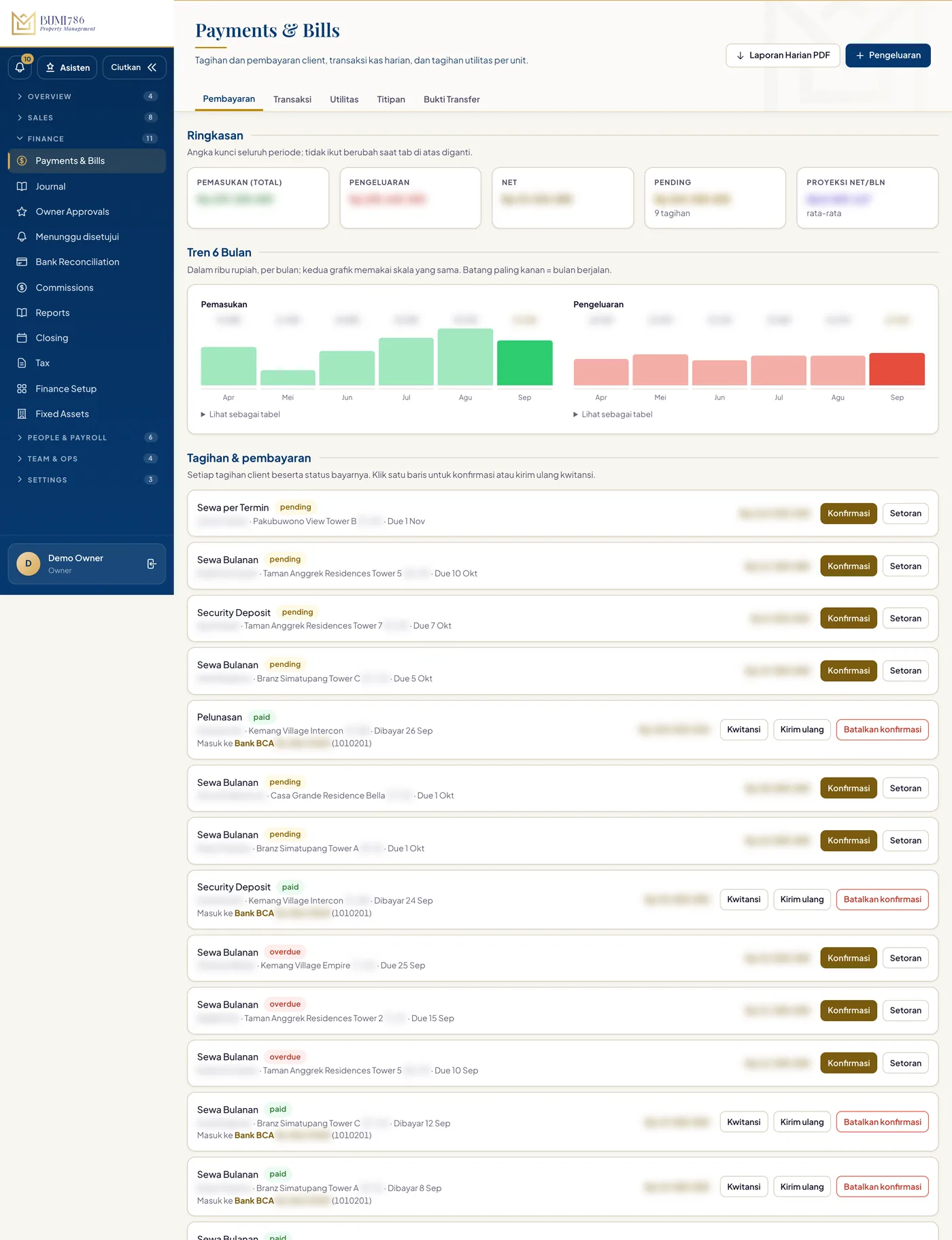Switch to the Transaksi tab

point(292,99)
